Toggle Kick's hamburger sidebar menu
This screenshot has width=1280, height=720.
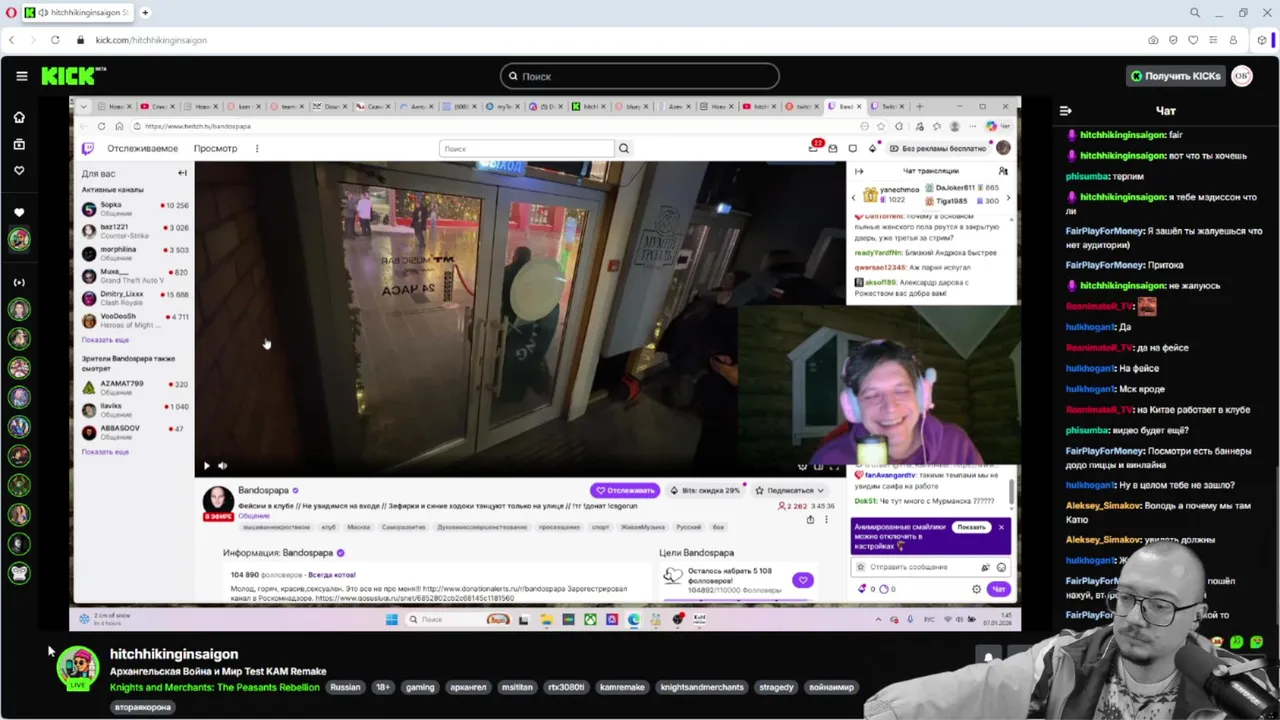21,76
